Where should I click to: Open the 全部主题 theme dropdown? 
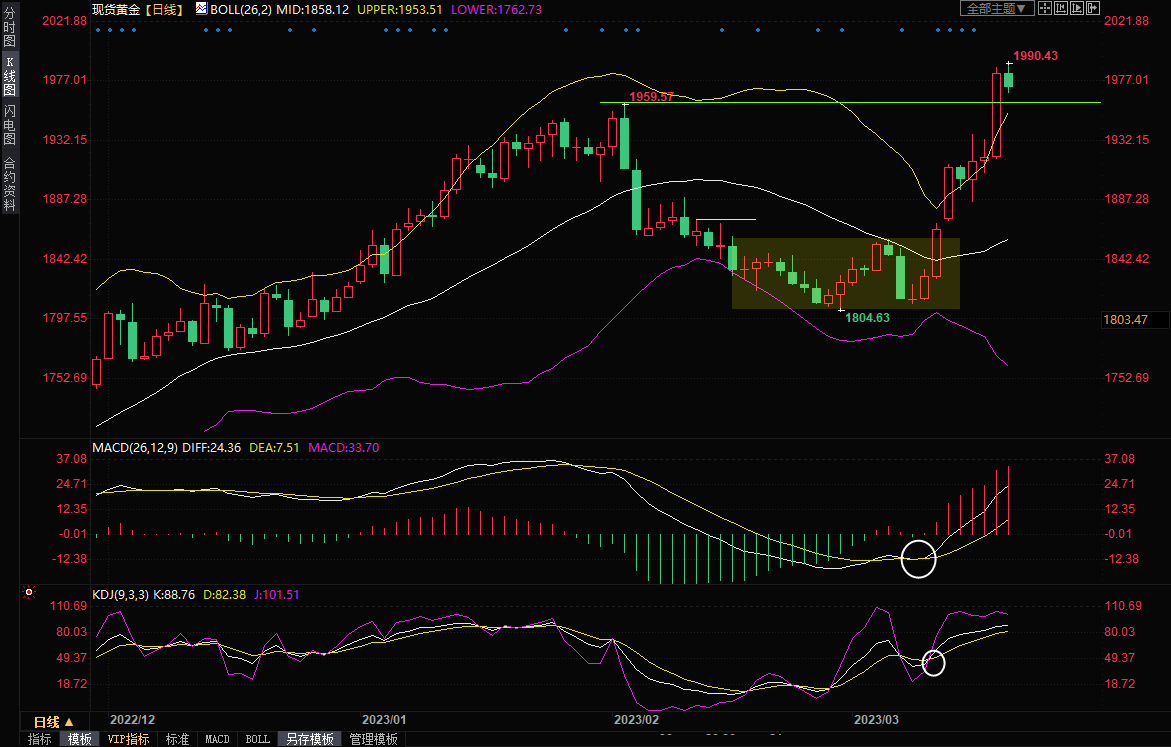tap(995, 8)
